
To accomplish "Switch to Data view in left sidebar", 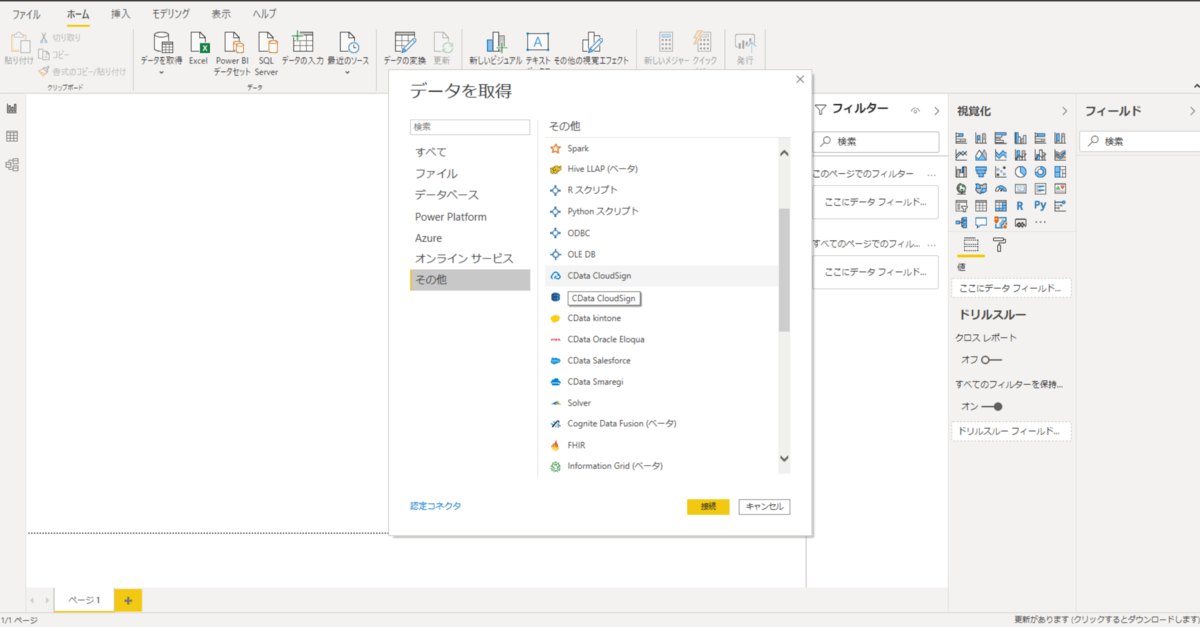I will 12,136.
